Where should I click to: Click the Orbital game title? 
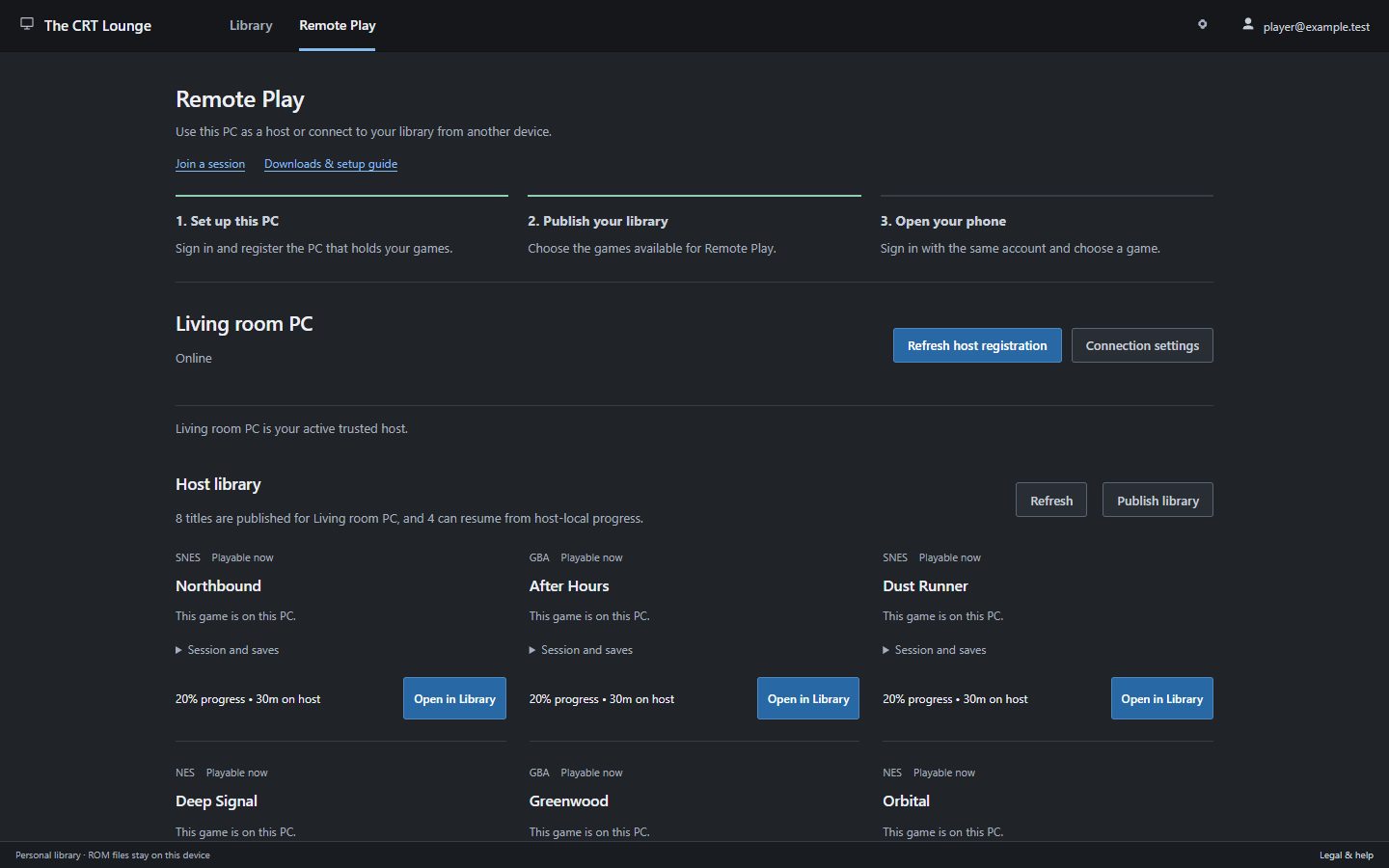(x=906, y=800)
